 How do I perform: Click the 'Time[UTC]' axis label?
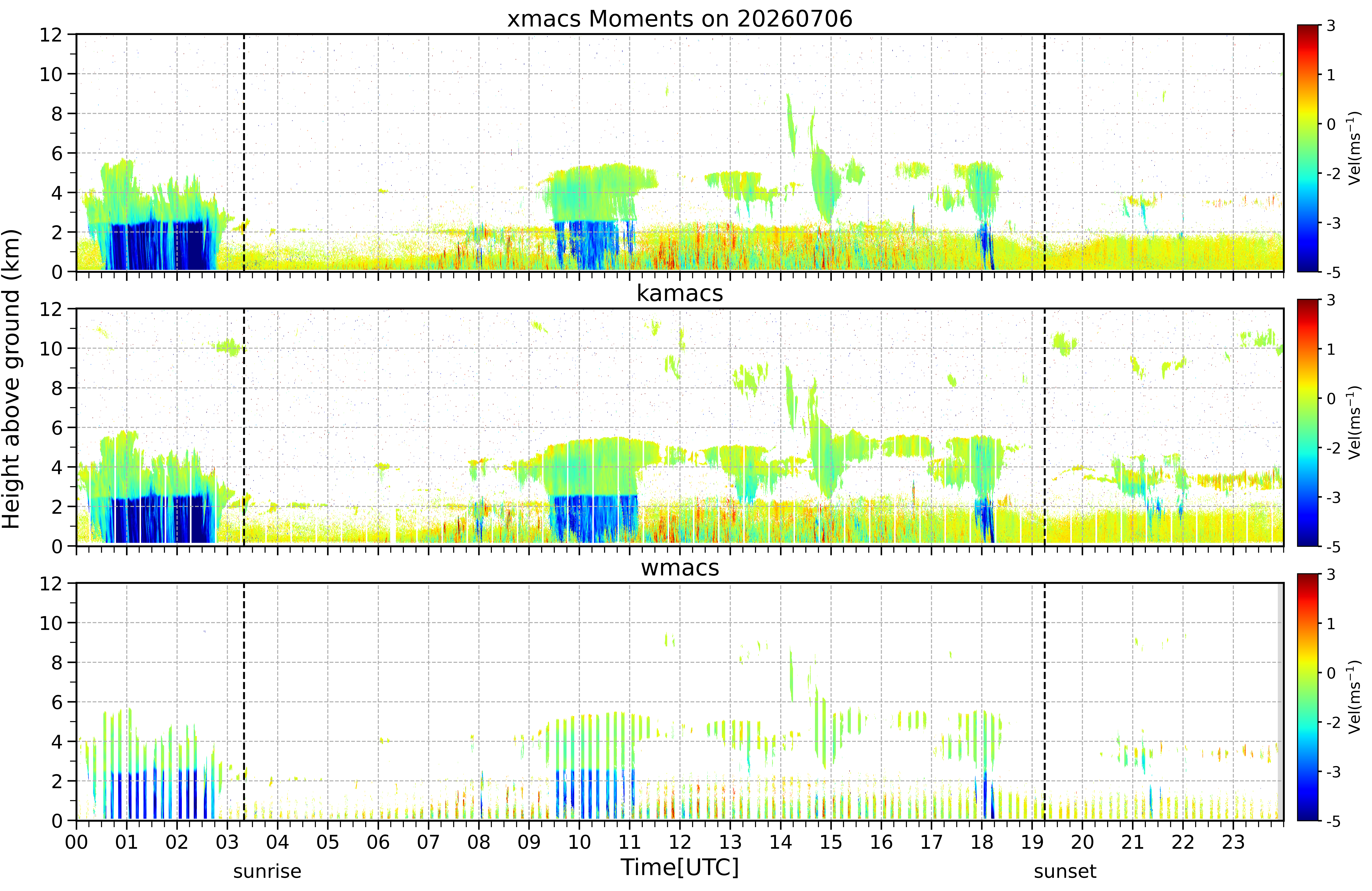point(680,867)
